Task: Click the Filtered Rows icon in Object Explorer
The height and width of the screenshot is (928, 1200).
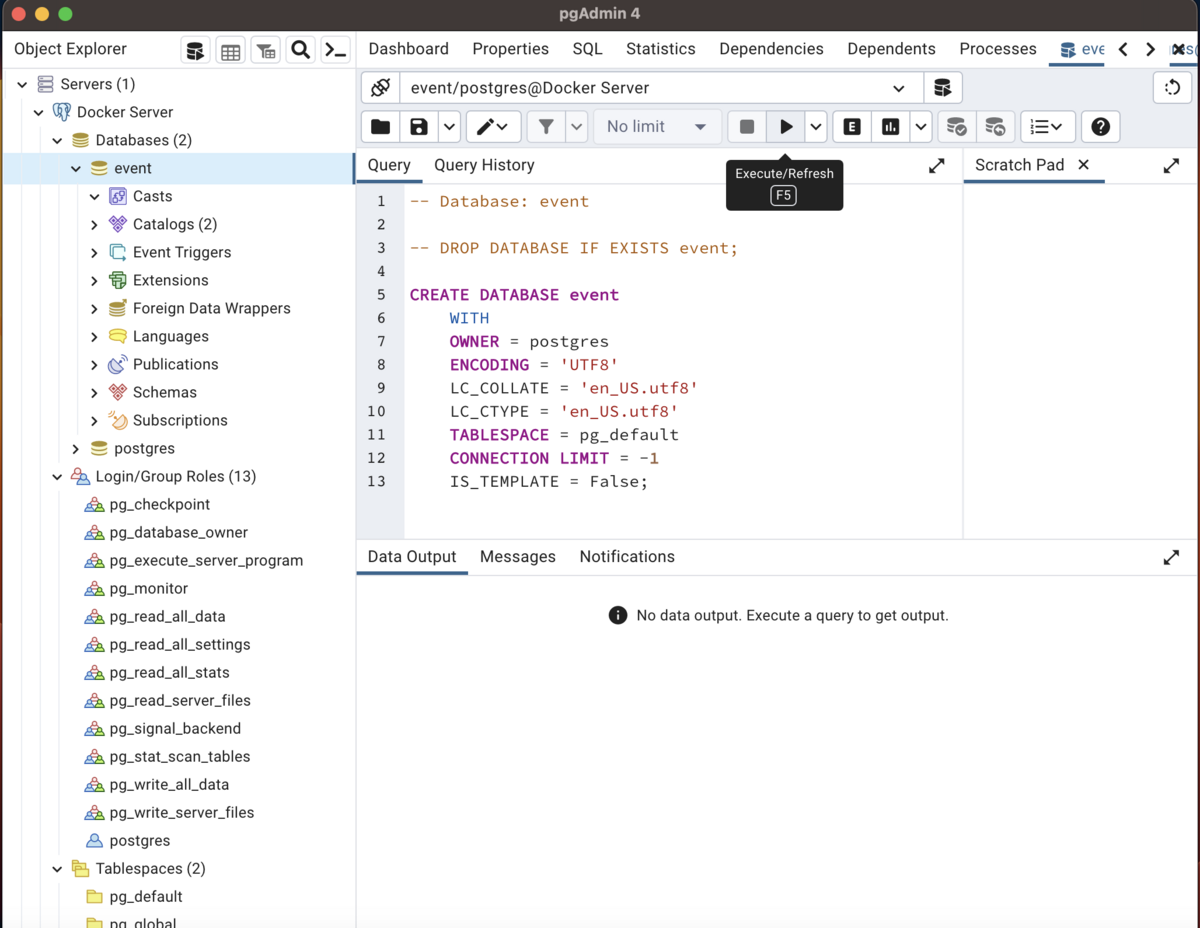Action: pyautogui.click(x=265, y=50)
